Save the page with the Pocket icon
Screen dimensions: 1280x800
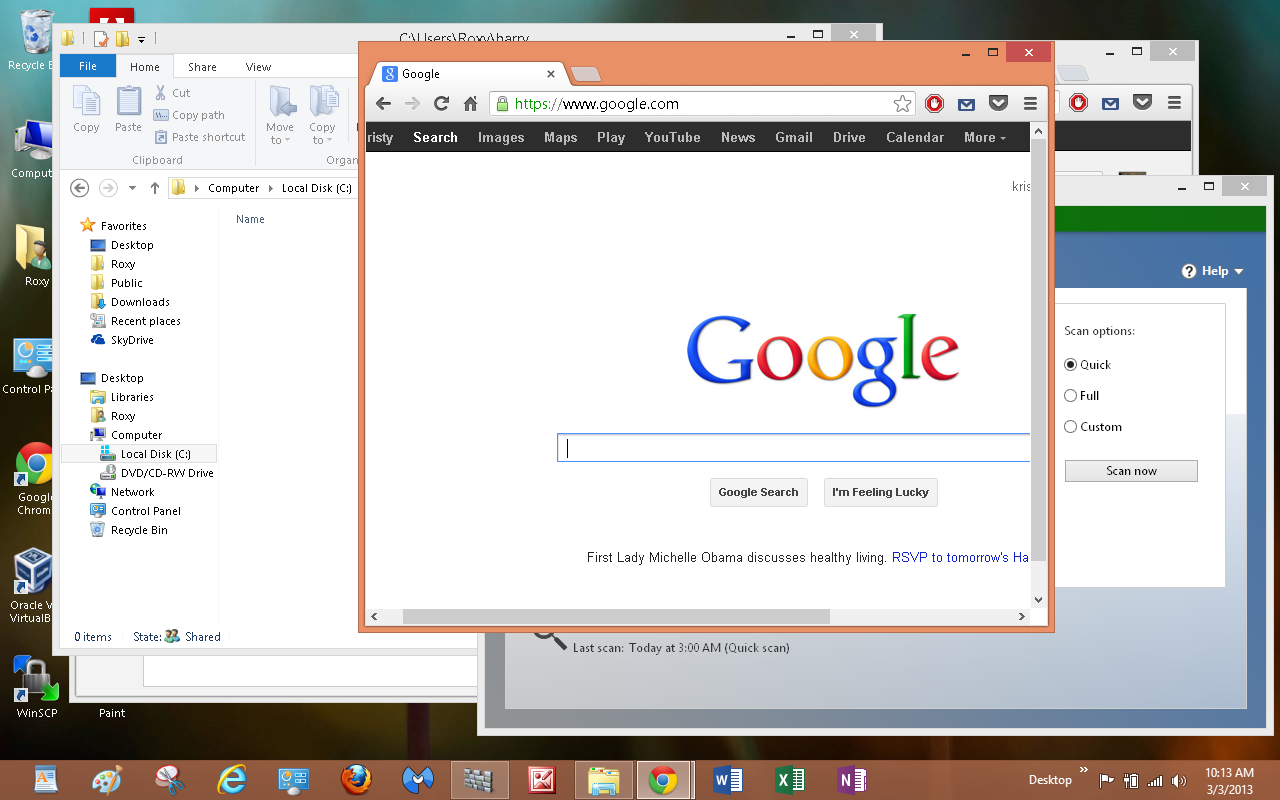click(x=998, y=103)
